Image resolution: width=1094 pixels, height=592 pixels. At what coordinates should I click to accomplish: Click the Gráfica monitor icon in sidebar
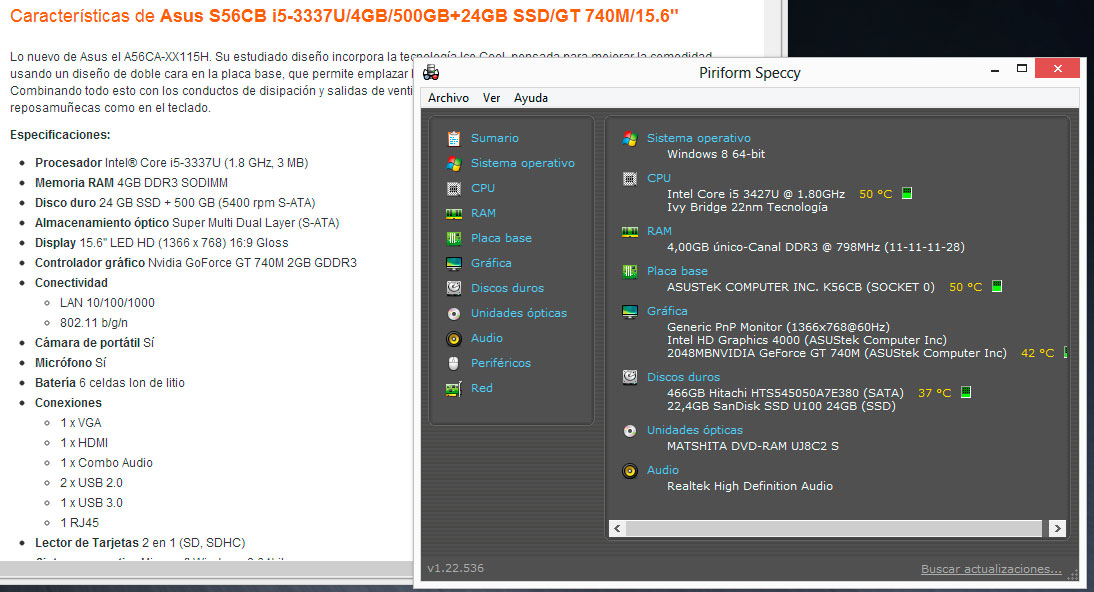(454, 264)
